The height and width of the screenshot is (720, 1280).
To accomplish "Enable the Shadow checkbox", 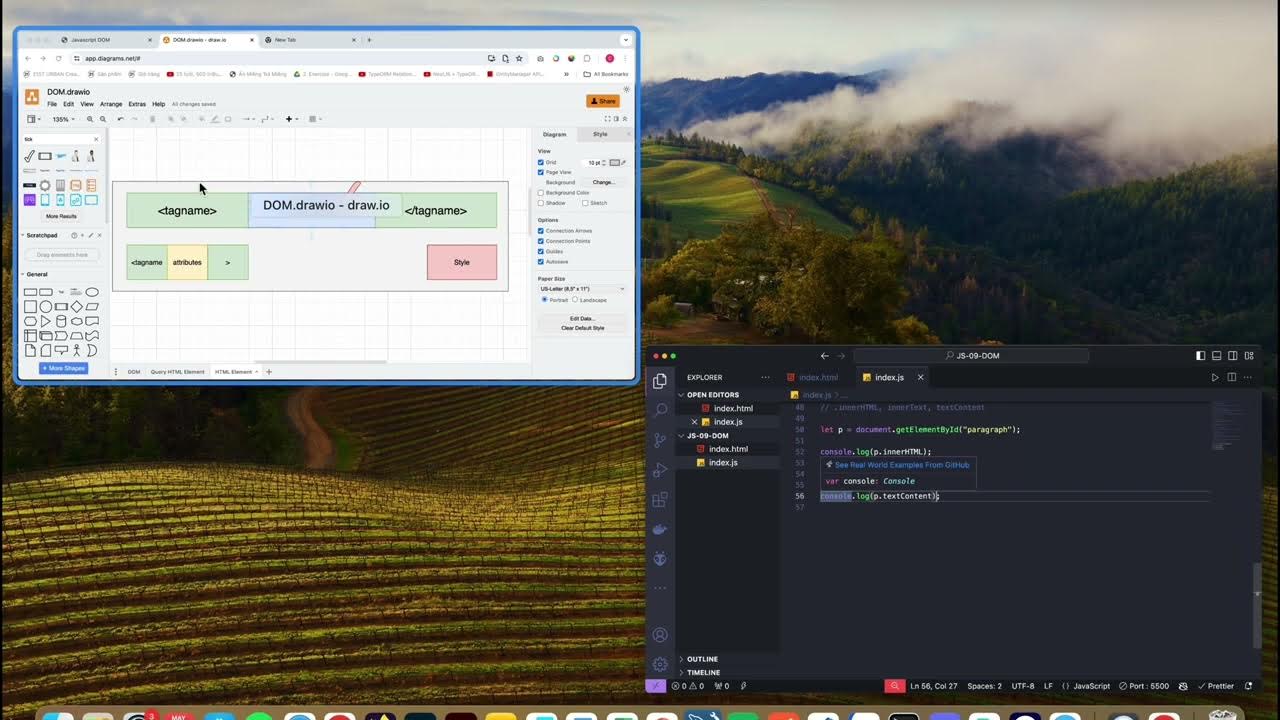I will pos(541,203).
